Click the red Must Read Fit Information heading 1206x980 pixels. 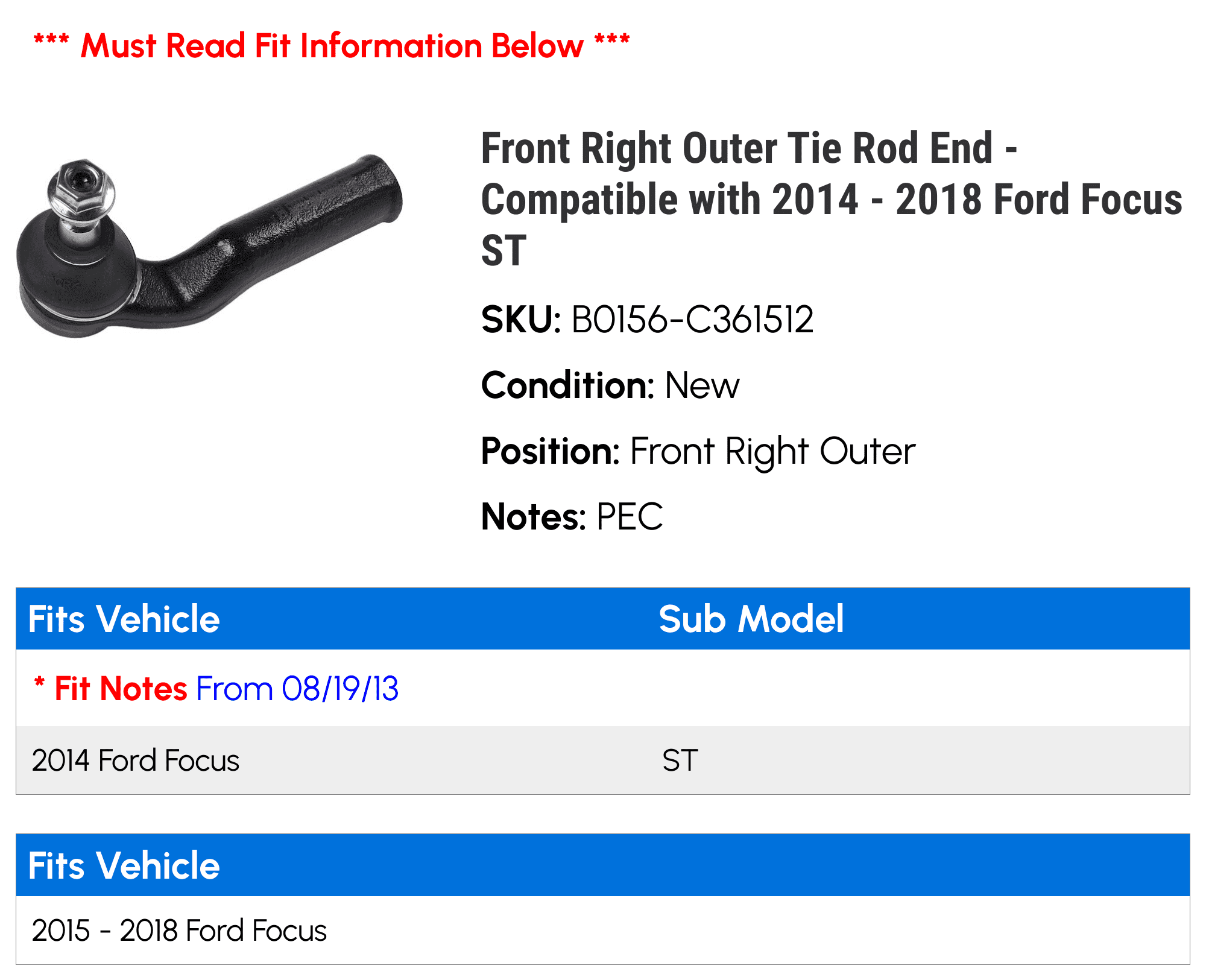point(332,46)
